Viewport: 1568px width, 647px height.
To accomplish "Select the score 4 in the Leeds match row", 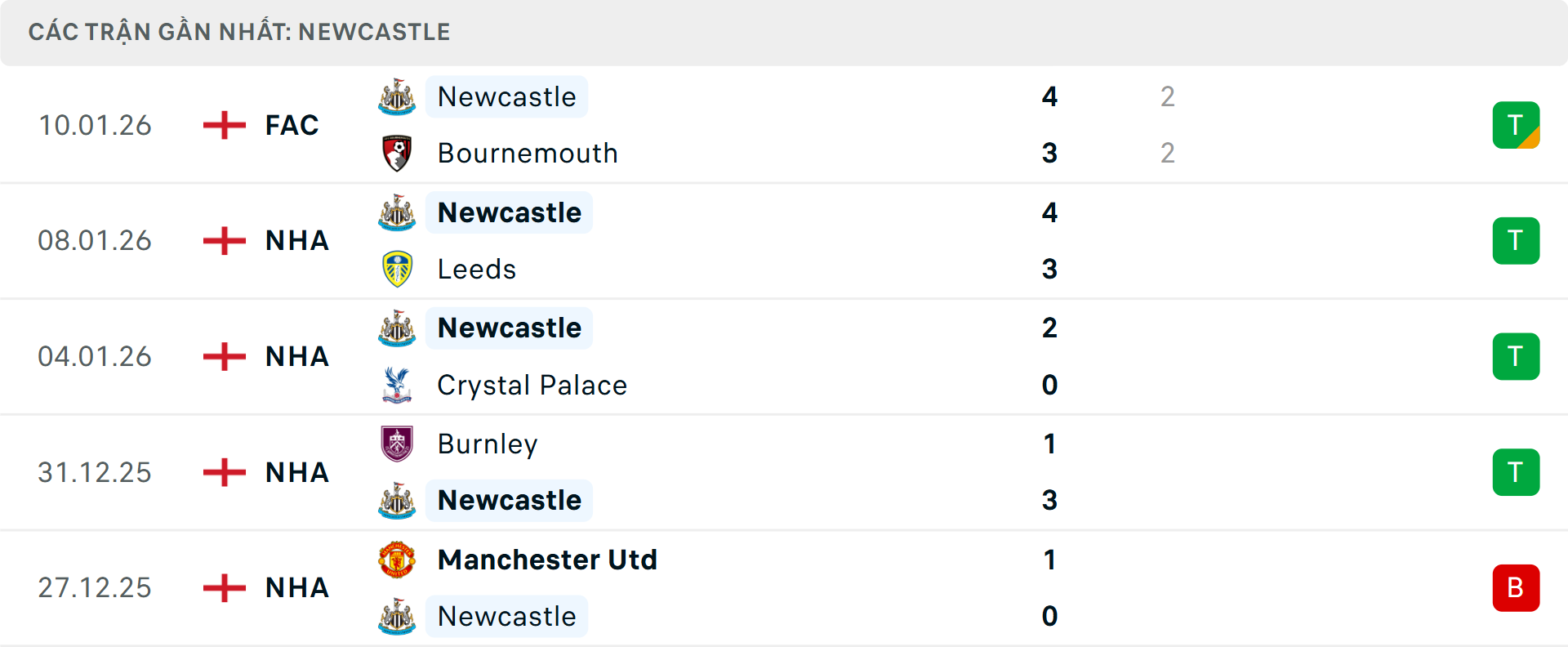I will tap(1050, 212).
